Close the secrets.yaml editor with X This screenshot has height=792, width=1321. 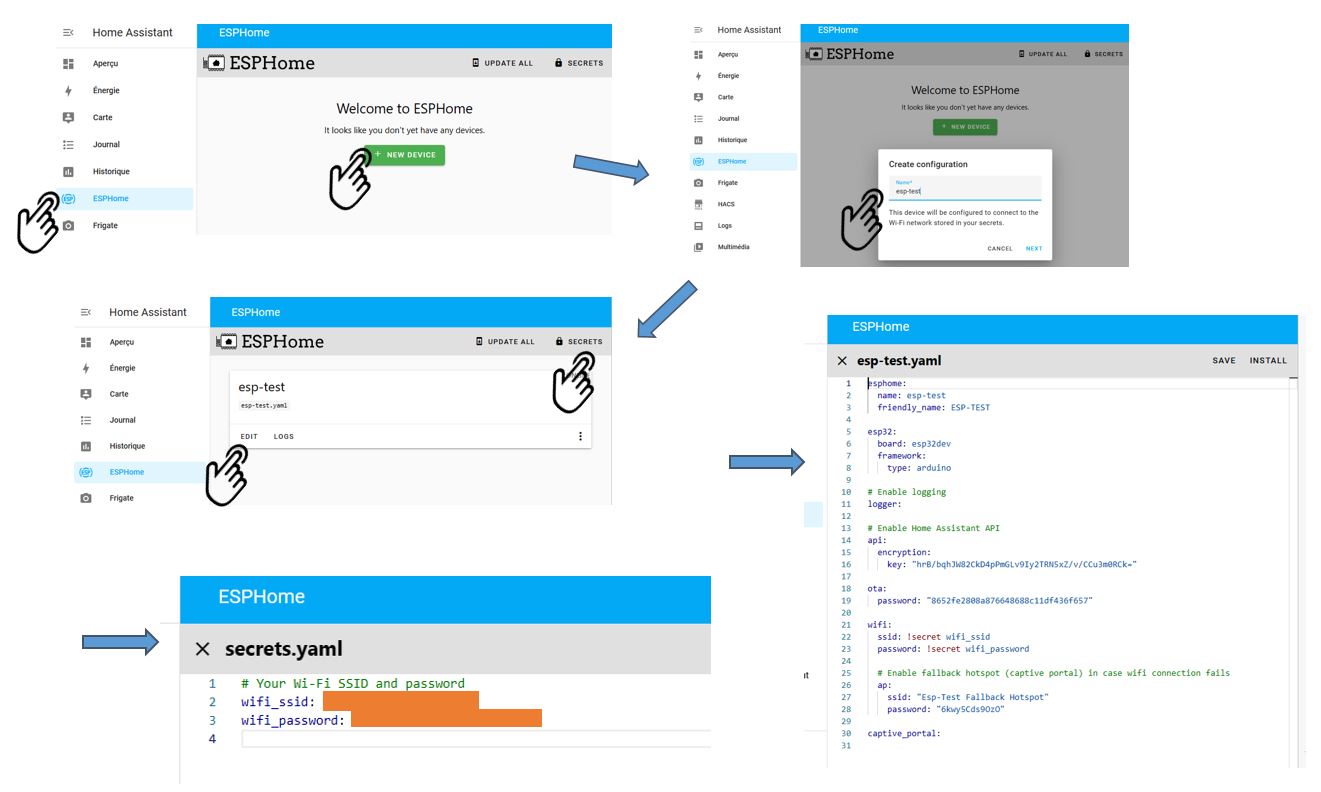[x=203, y=649]
